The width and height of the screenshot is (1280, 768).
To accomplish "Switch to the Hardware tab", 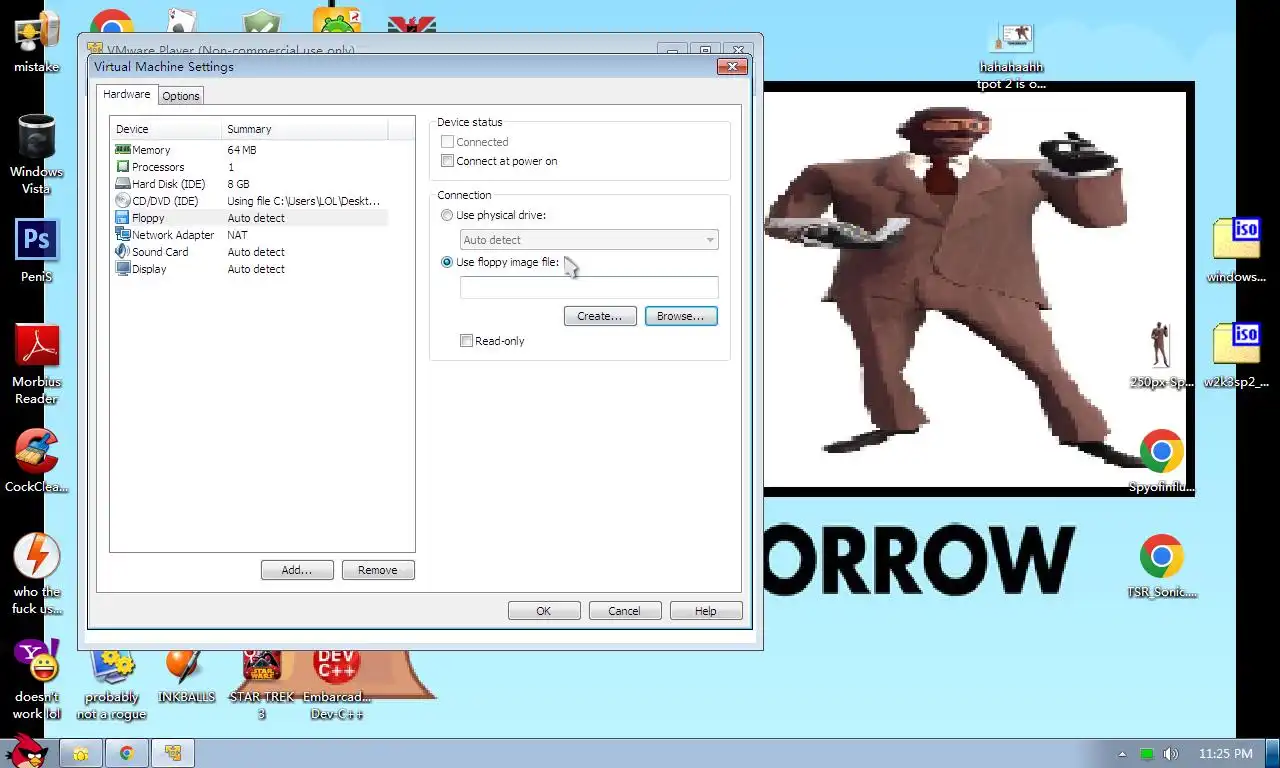I will 127,94.
